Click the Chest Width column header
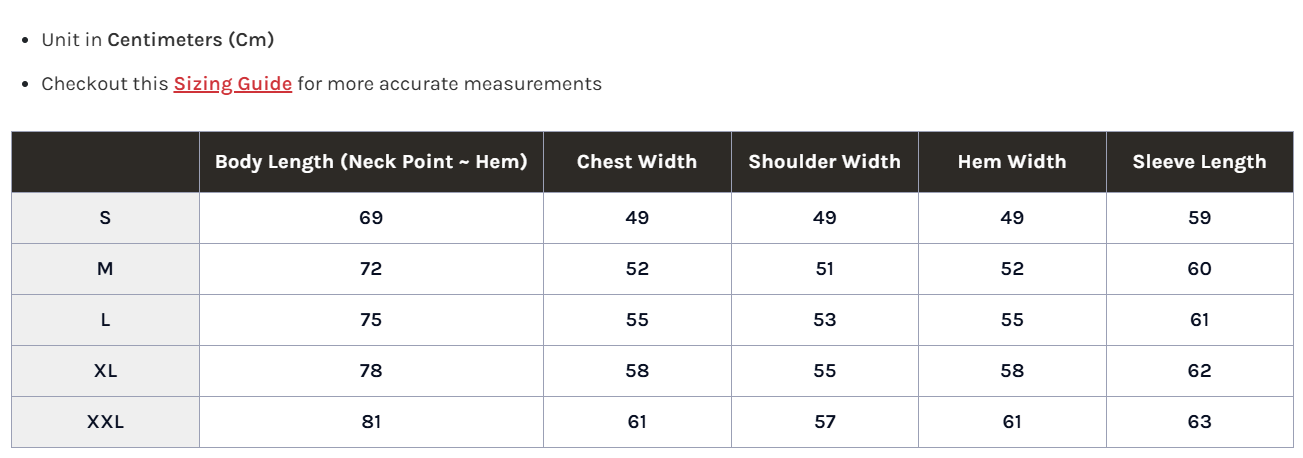Screen dimensions: 1303x458 coord(637,162)
